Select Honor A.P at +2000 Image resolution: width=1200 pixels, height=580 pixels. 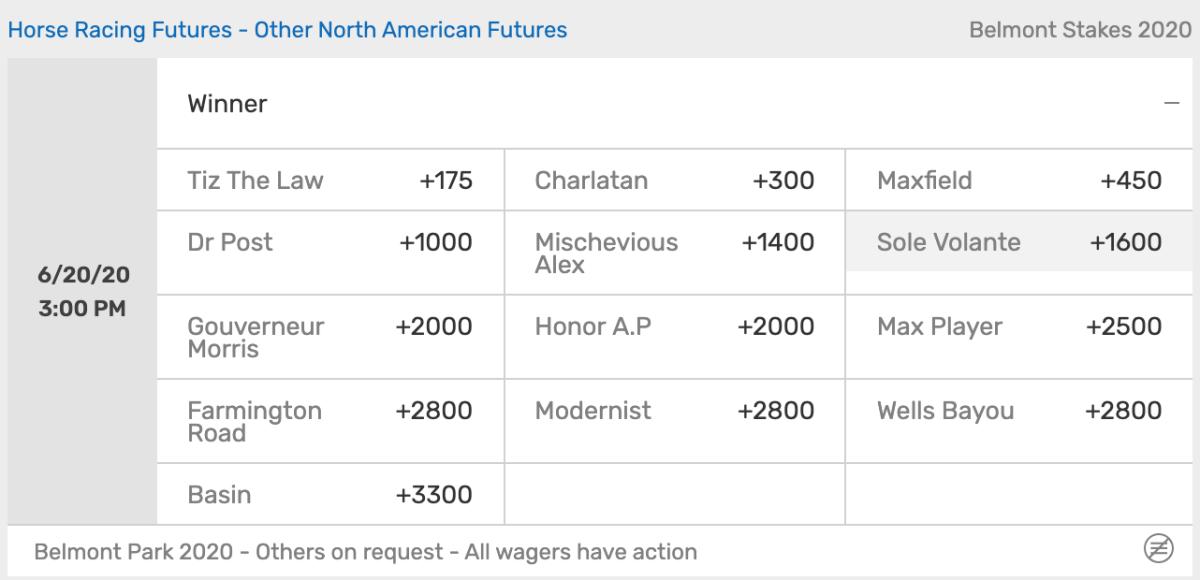[674, 327]
